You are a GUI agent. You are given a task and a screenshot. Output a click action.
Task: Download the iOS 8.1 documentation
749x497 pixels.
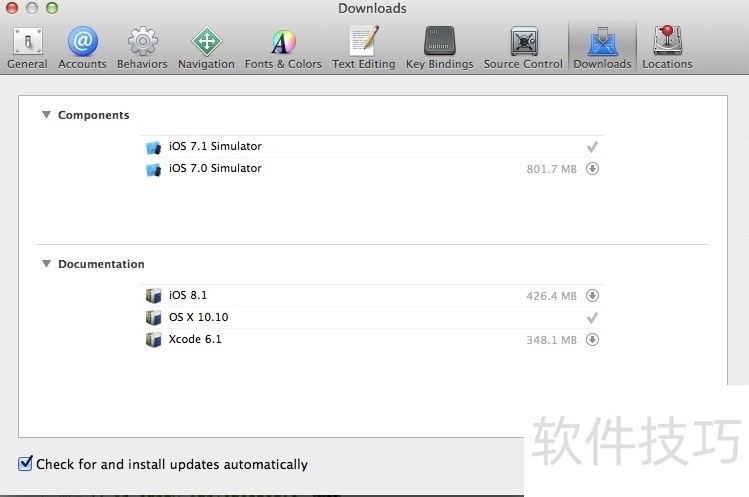click(592, 296)
